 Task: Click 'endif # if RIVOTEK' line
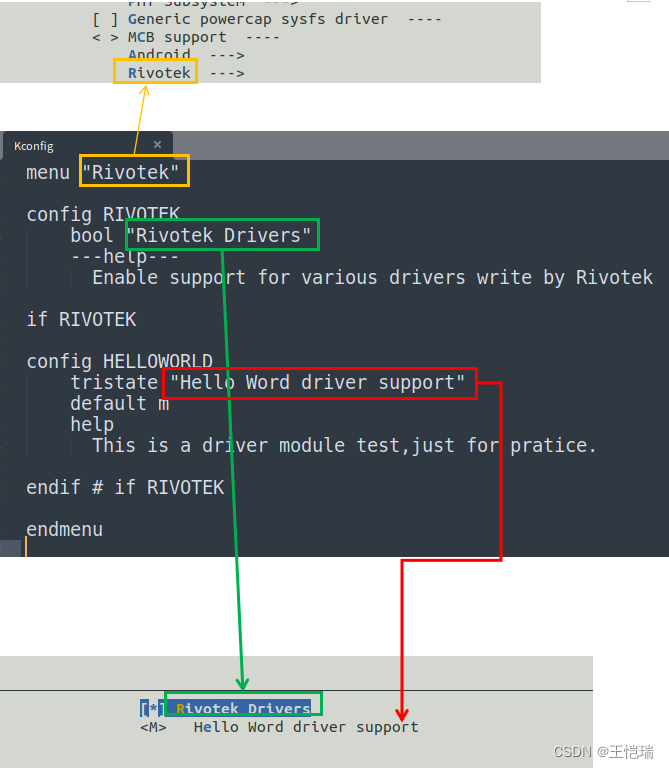[x=125, y=488]
